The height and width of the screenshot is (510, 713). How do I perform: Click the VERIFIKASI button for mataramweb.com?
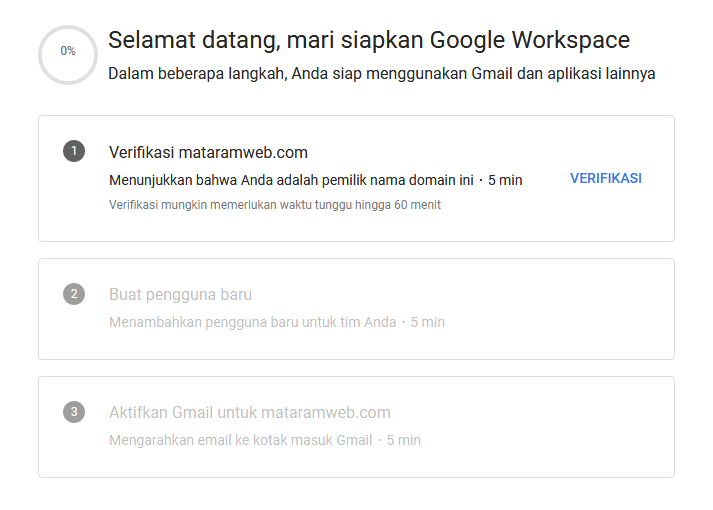pyautogui.click(x=606, y=178)
